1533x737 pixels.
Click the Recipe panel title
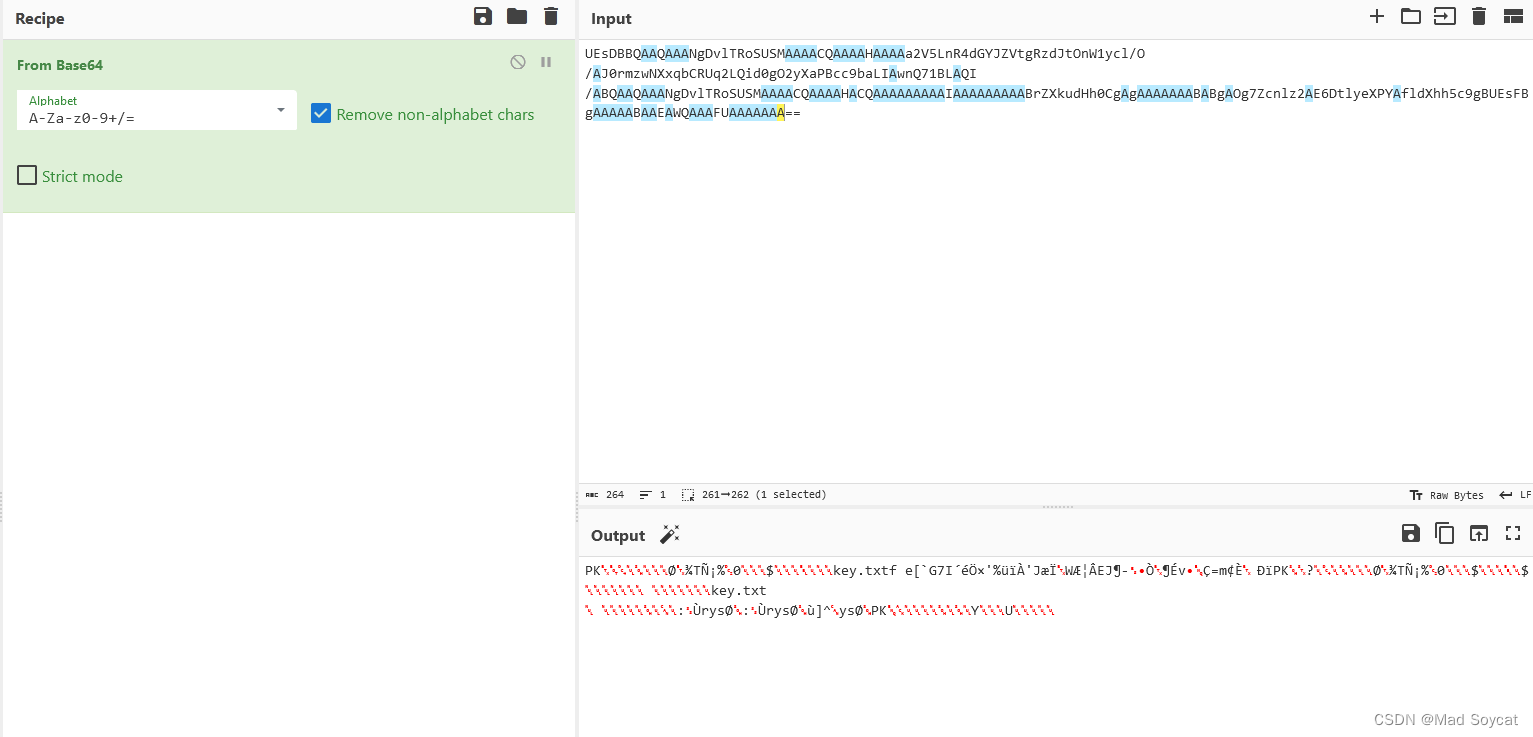coord(40,19)
